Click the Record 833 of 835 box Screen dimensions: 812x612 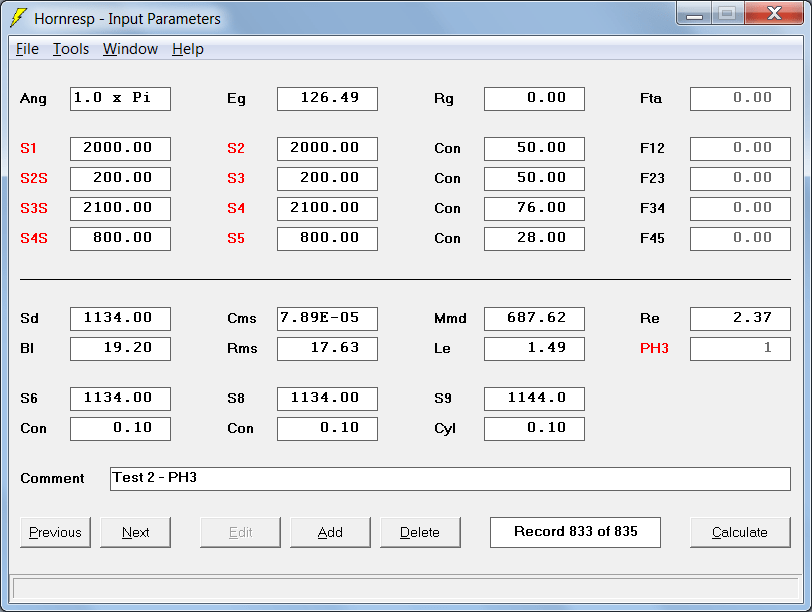click(x=575, y=532)
